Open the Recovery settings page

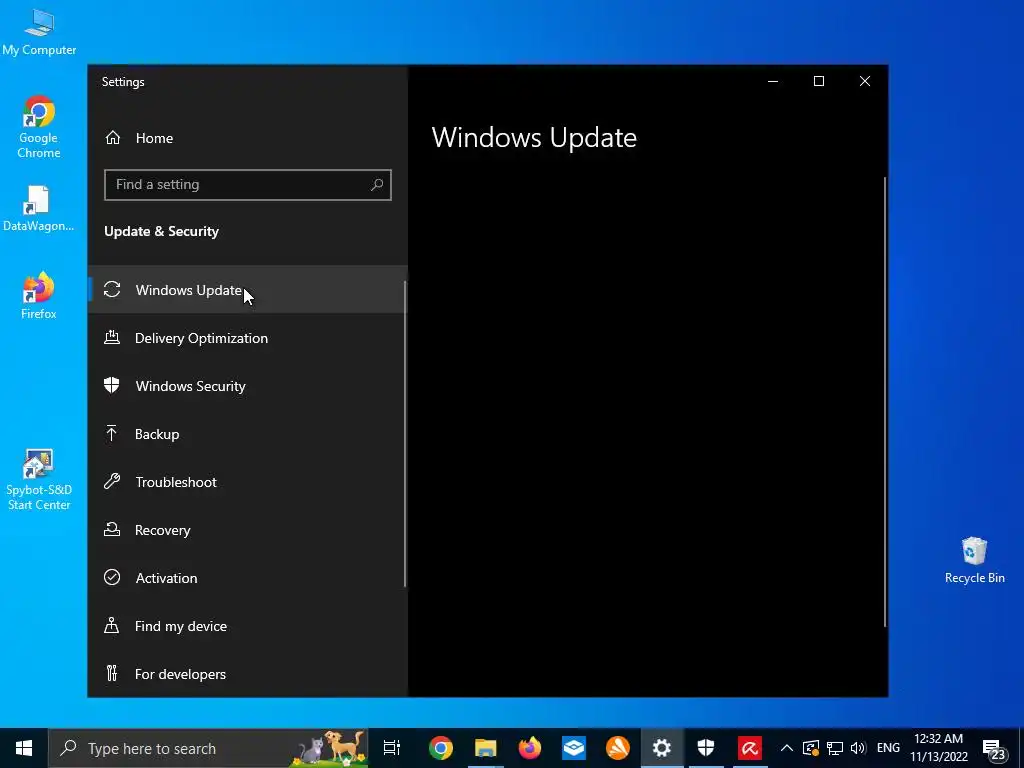coord(248,530)
